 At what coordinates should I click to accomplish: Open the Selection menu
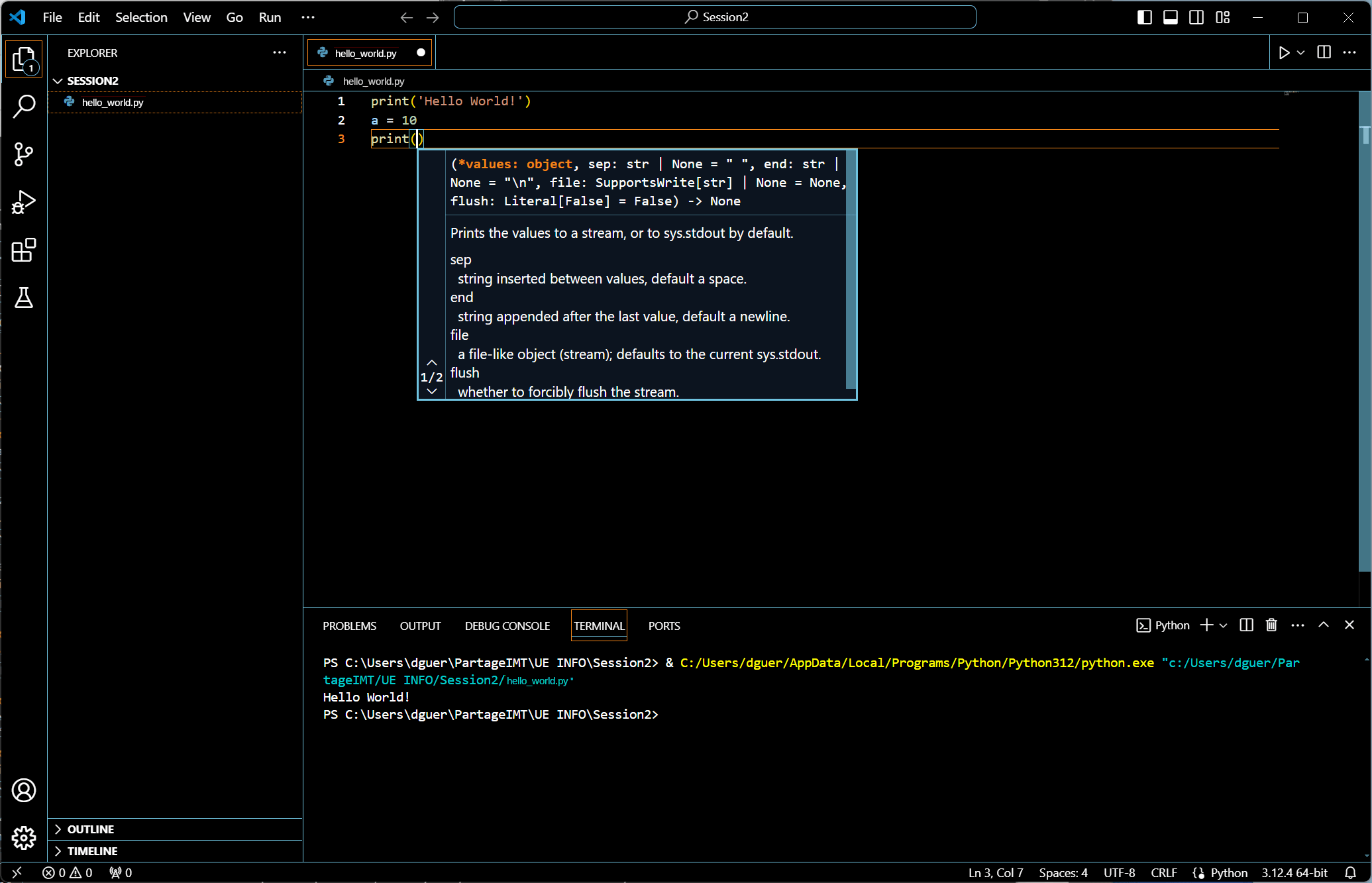tap(141, 17)
